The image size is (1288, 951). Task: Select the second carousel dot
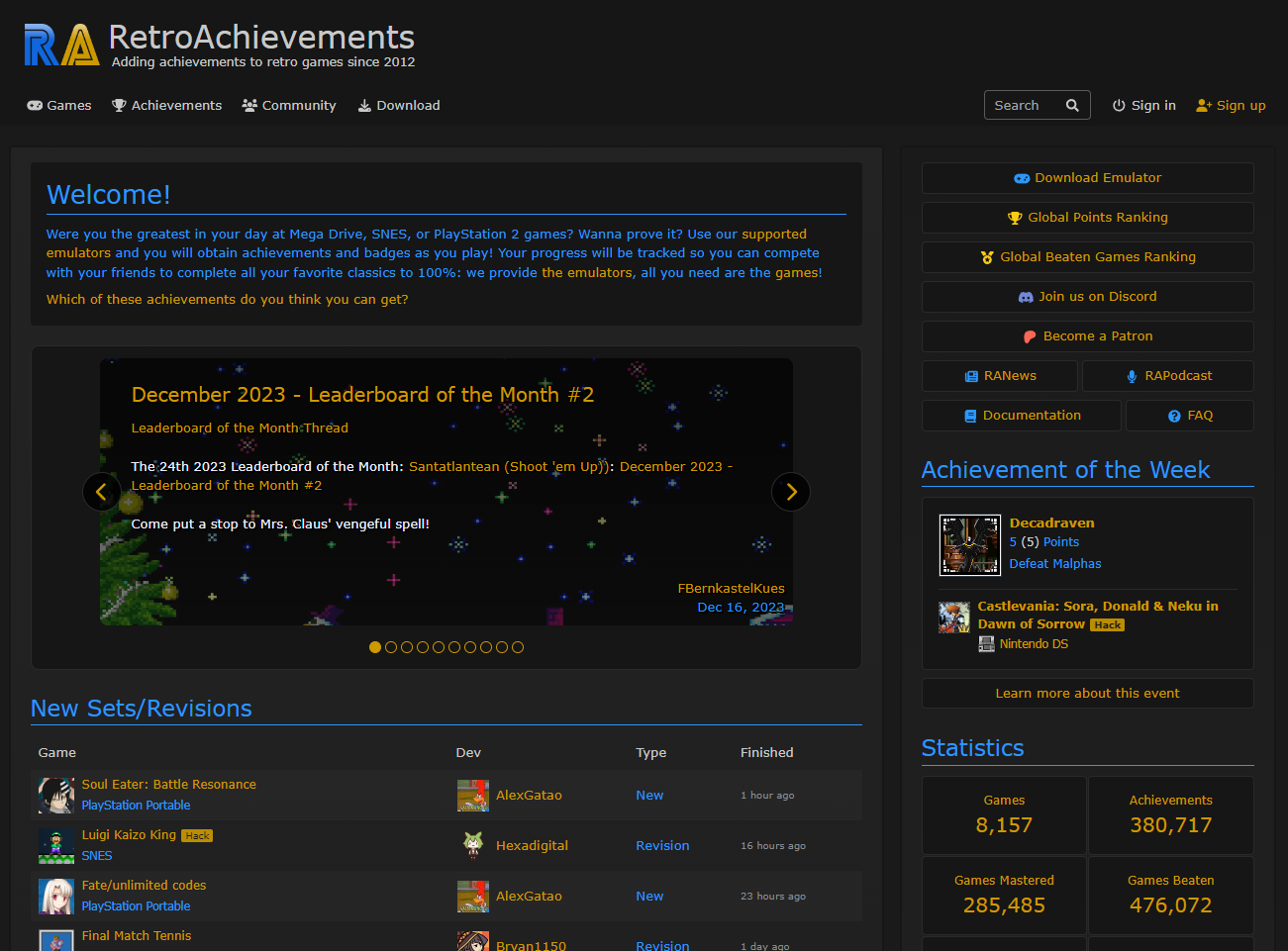pyautogui.click(x=391, y=647)
